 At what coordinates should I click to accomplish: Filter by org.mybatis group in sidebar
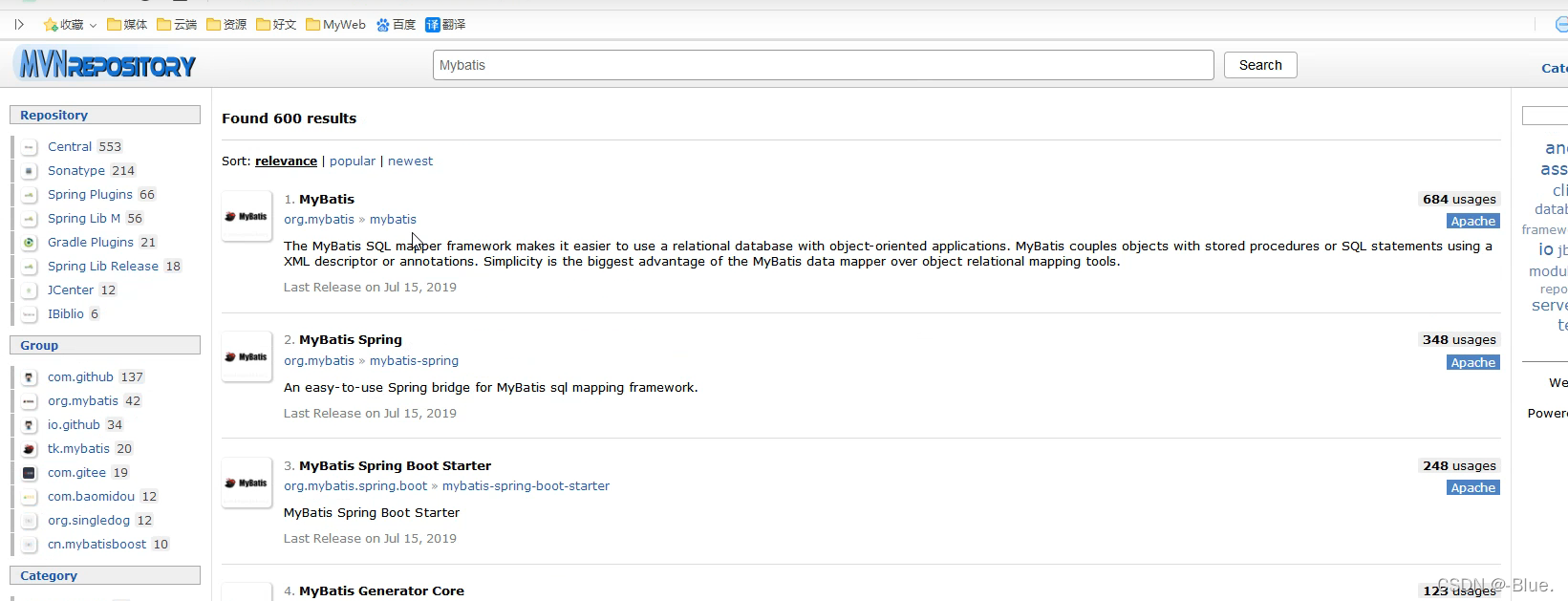click(x=83, y=401)
